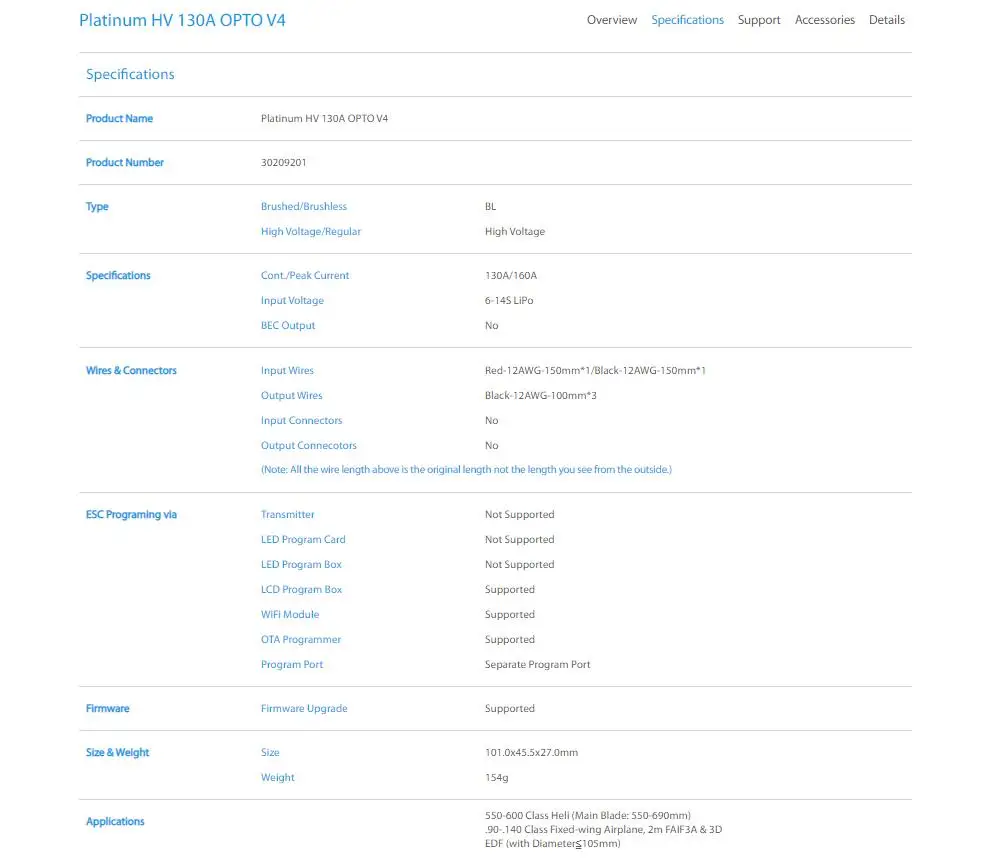Screen dimensions: 1000x859
Task: Select the Black-12AWG-100mm*3 output wires value
Action: click(x=541, y=395)
